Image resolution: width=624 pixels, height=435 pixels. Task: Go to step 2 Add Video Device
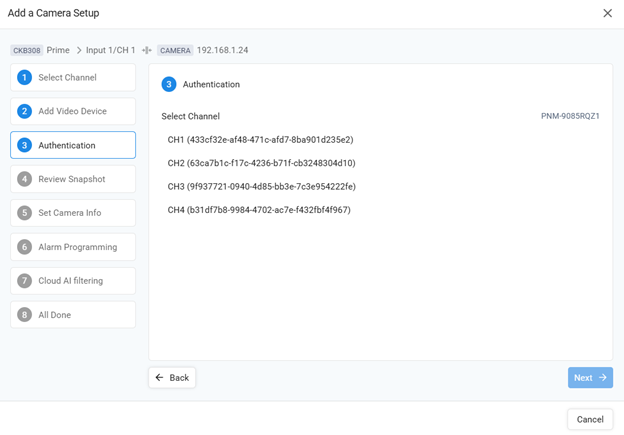(73, 111)
